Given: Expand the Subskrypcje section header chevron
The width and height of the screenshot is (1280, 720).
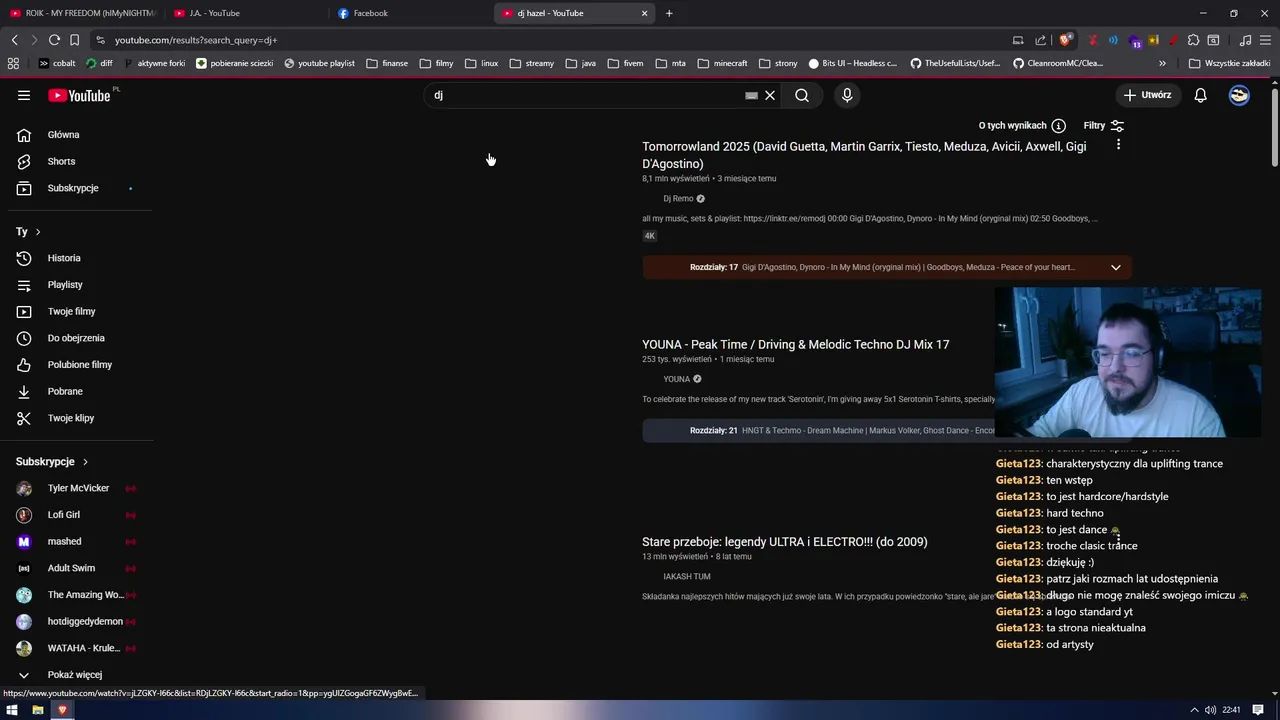Looking at the screenshot, I should pos(85,462).
